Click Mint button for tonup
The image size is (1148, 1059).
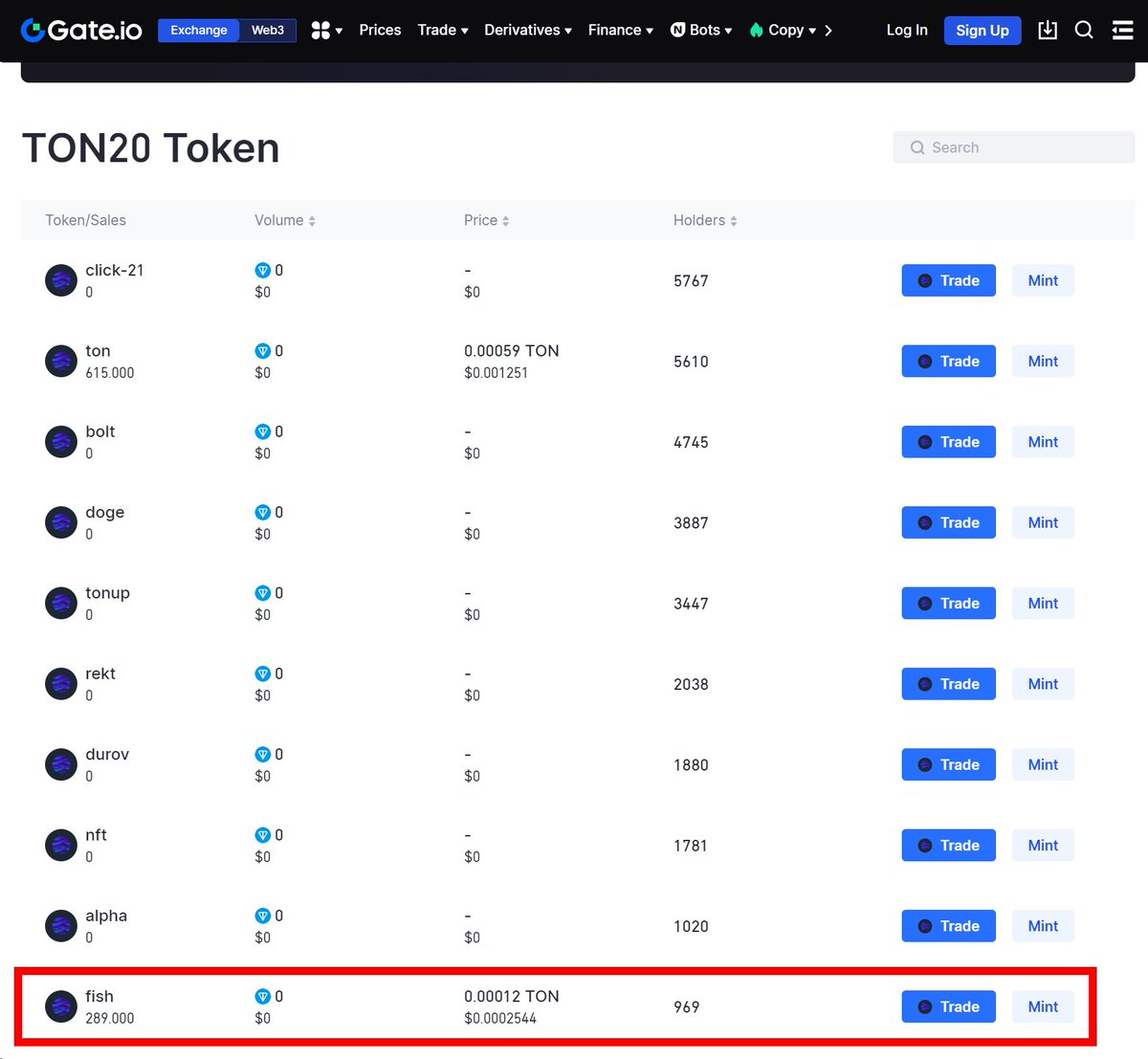pos(1043,604)
